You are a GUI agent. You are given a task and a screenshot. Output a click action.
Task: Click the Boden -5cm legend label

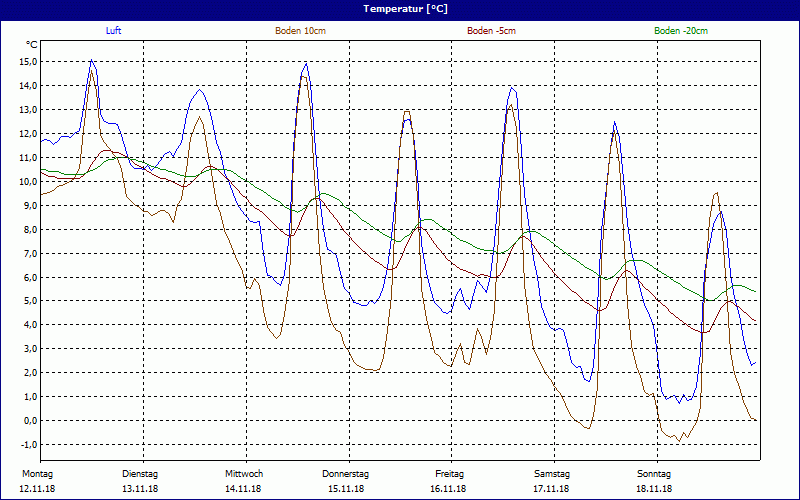click(491, 31)
